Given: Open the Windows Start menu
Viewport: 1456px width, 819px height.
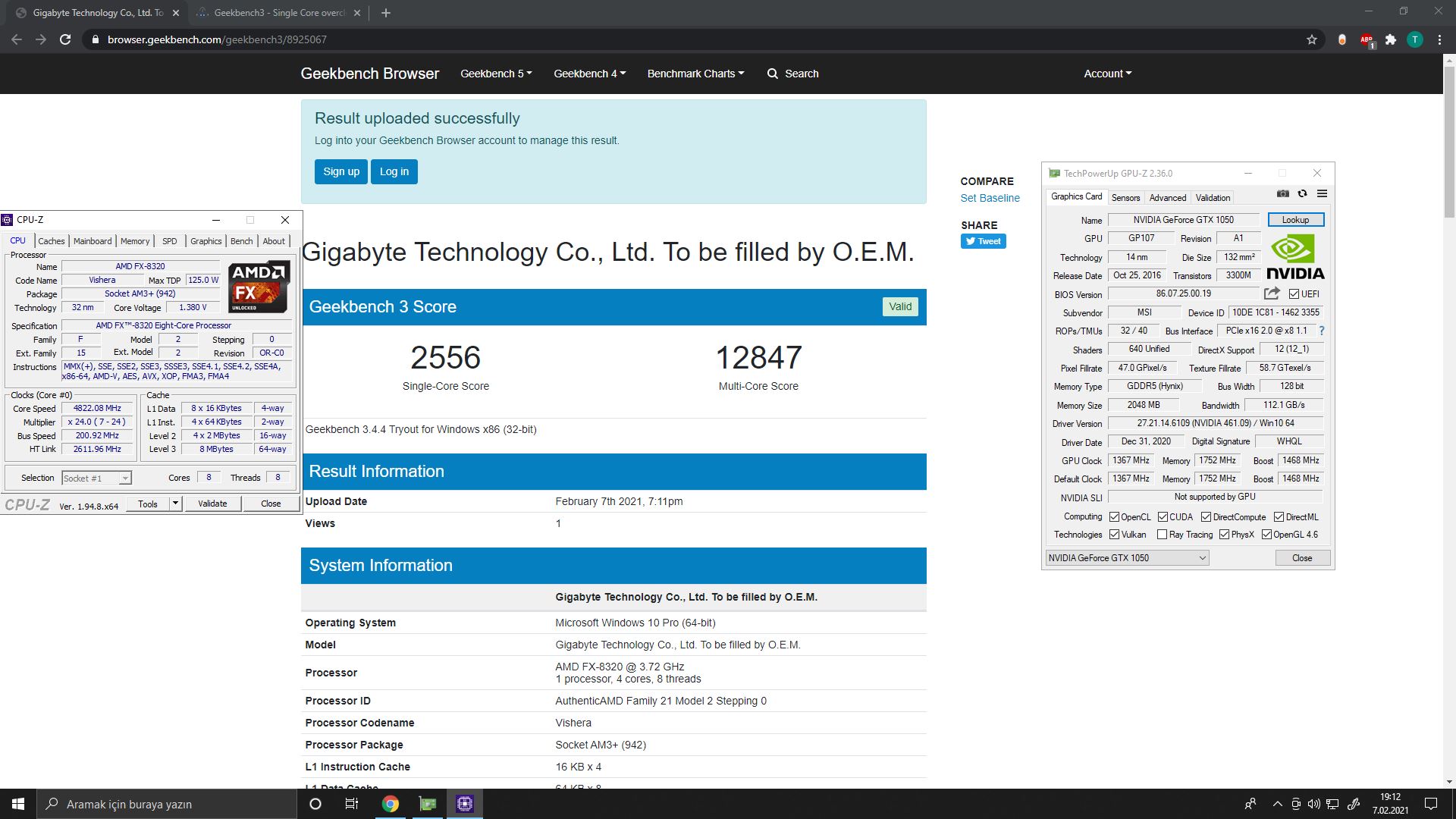Looking at the screenshot, I should click(18, 804).
